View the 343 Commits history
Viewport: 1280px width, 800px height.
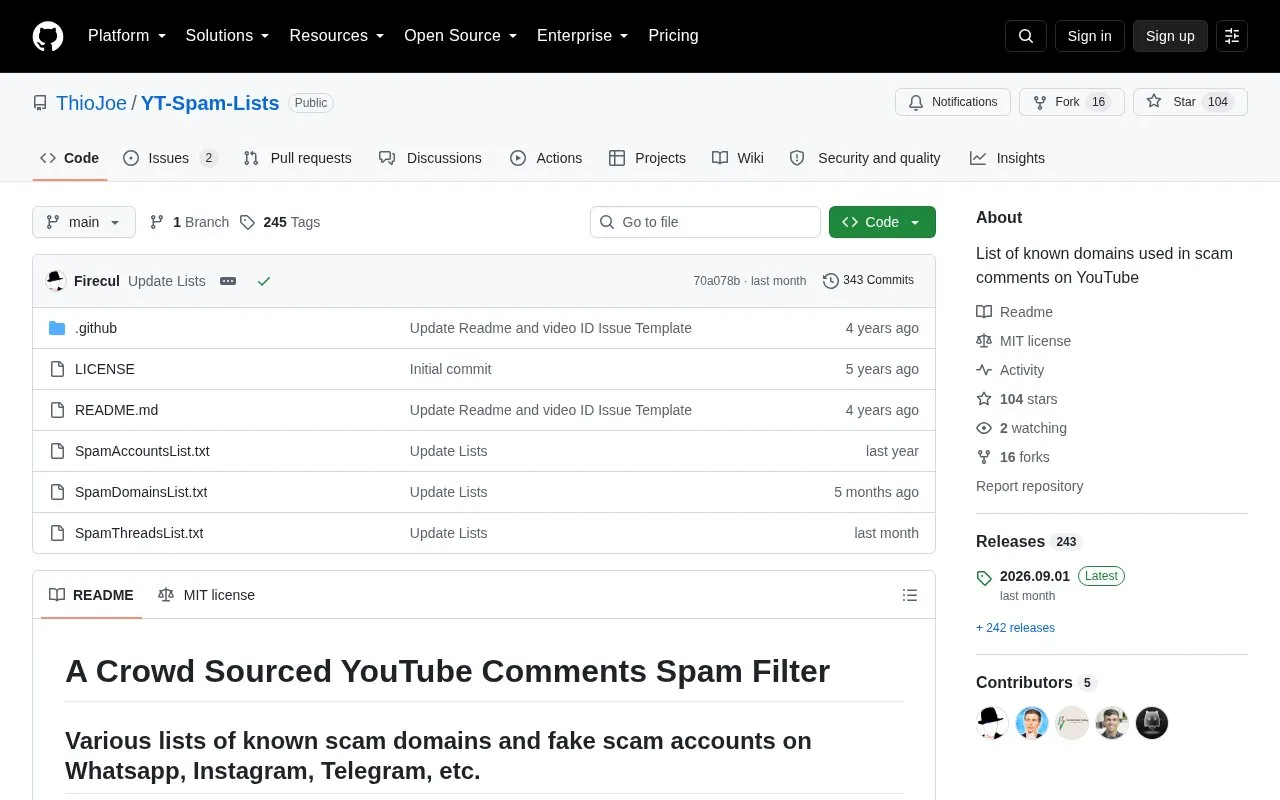coord(868,281)
